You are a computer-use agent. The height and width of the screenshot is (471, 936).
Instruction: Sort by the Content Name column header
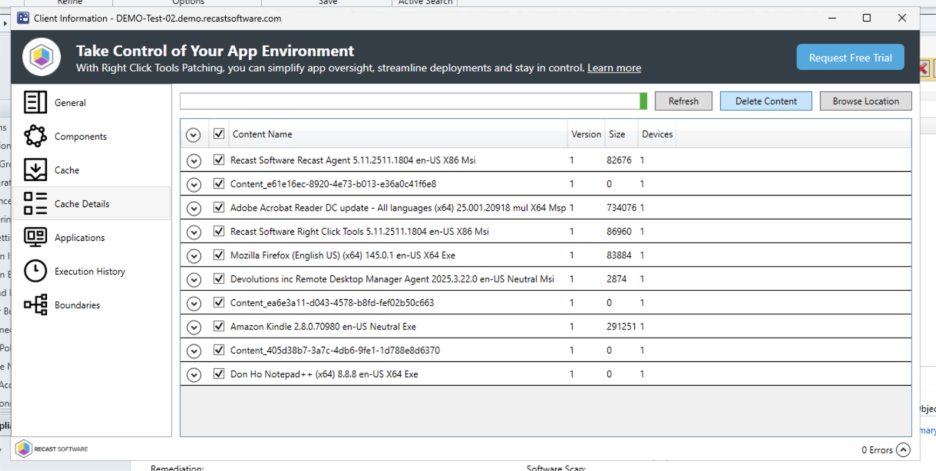pos(262,134)
